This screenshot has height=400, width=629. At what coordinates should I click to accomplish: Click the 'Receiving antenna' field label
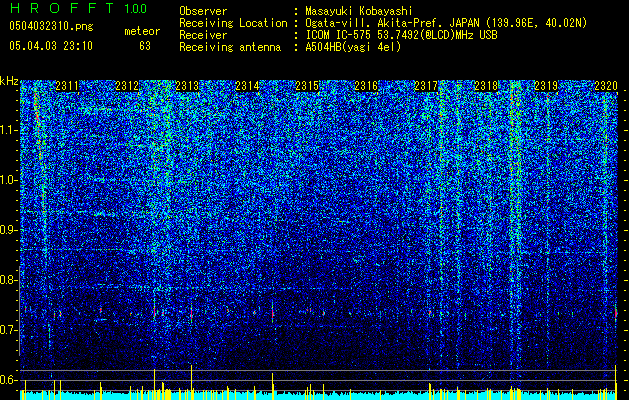coord(230,47)
